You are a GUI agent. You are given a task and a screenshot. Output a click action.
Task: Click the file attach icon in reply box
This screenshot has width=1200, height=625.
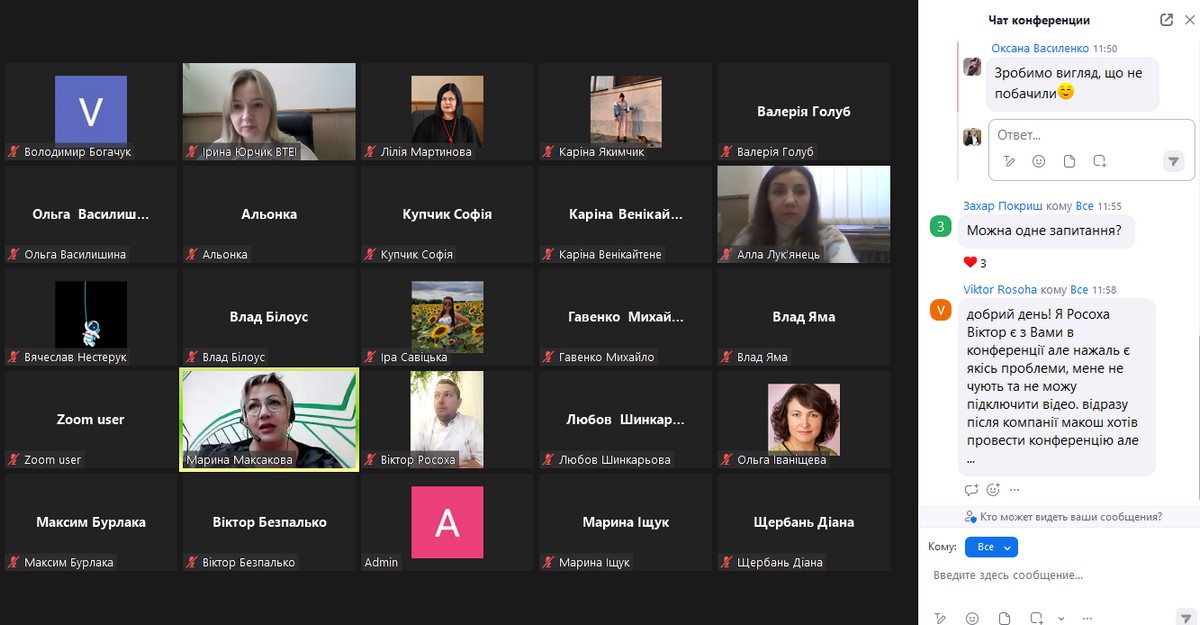[1069, 161]
